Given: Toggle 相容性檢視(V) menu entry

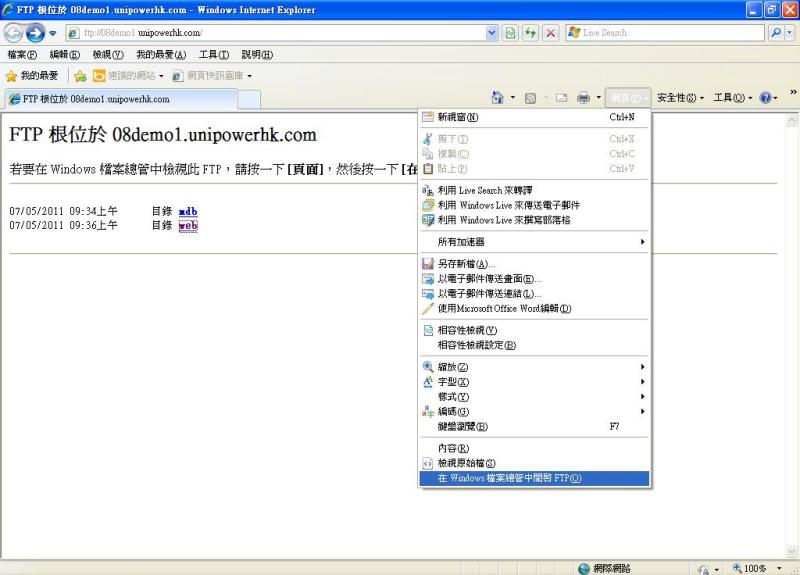Looking at the screenshot, I should (x=534, y=331).
